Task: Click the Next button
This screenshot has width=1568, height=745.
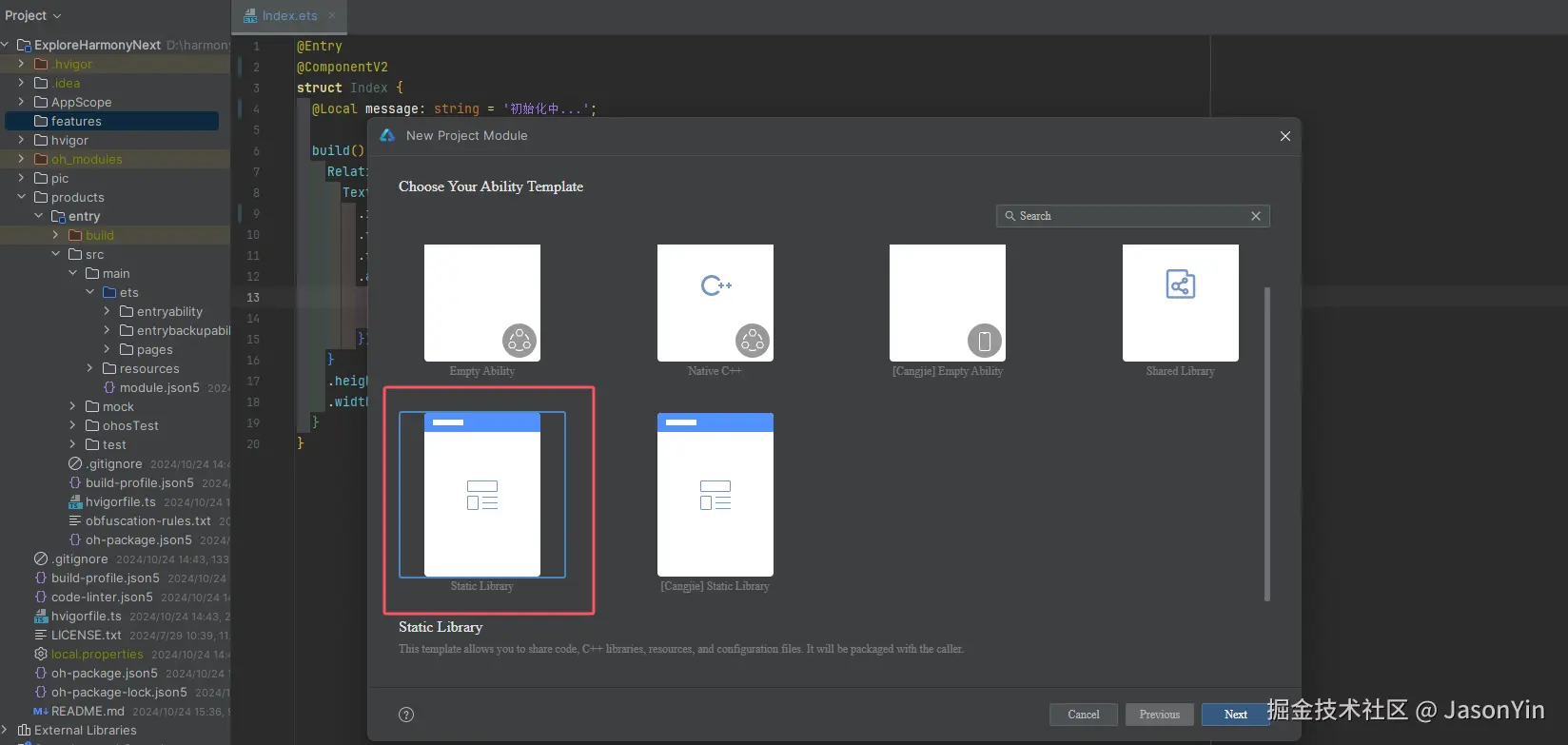Action: tap(1235, 715)
